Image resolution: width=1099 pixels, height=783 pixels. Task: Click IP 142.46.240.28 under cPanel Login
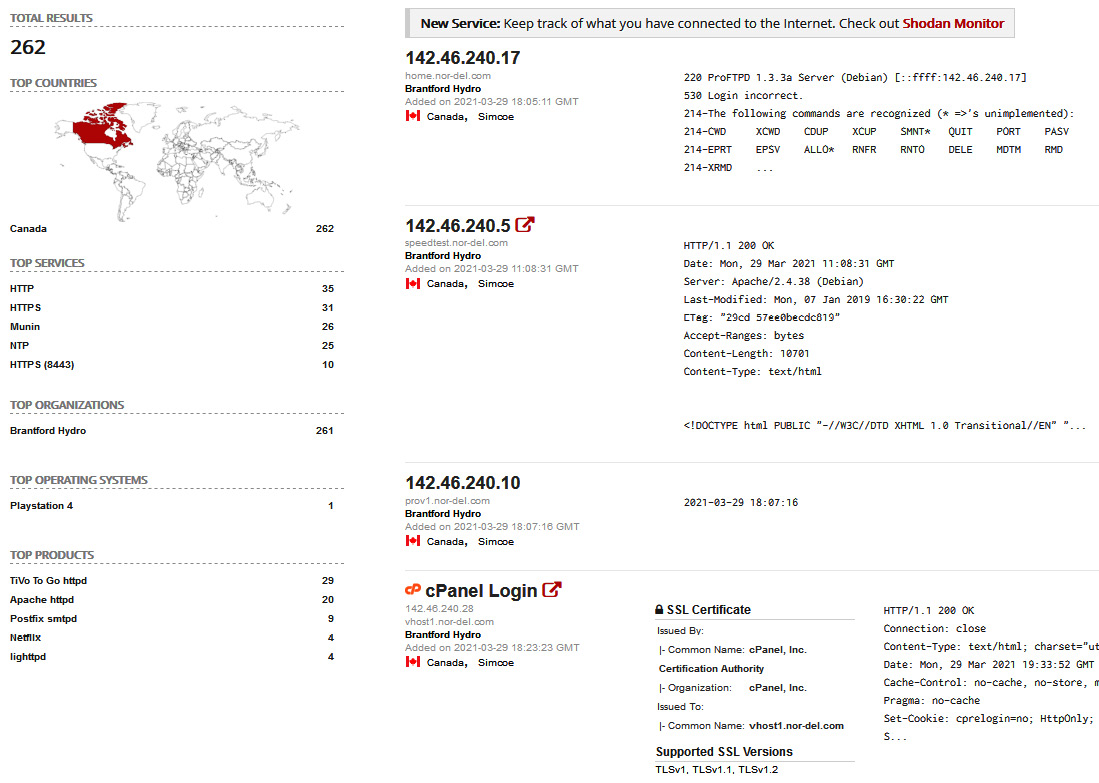(x=439, y=608)
